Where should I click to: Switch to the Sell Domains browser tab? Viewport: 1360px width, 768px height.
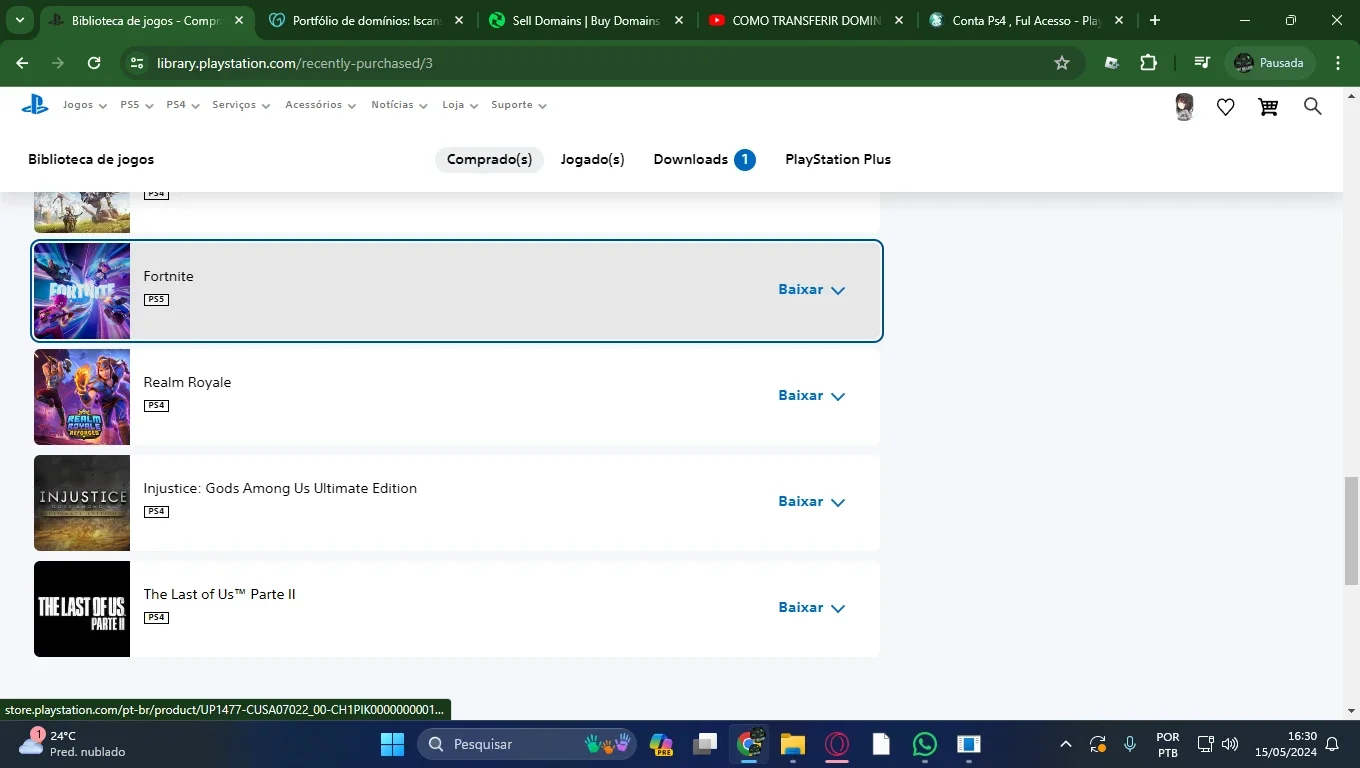(x=585, y=20)
